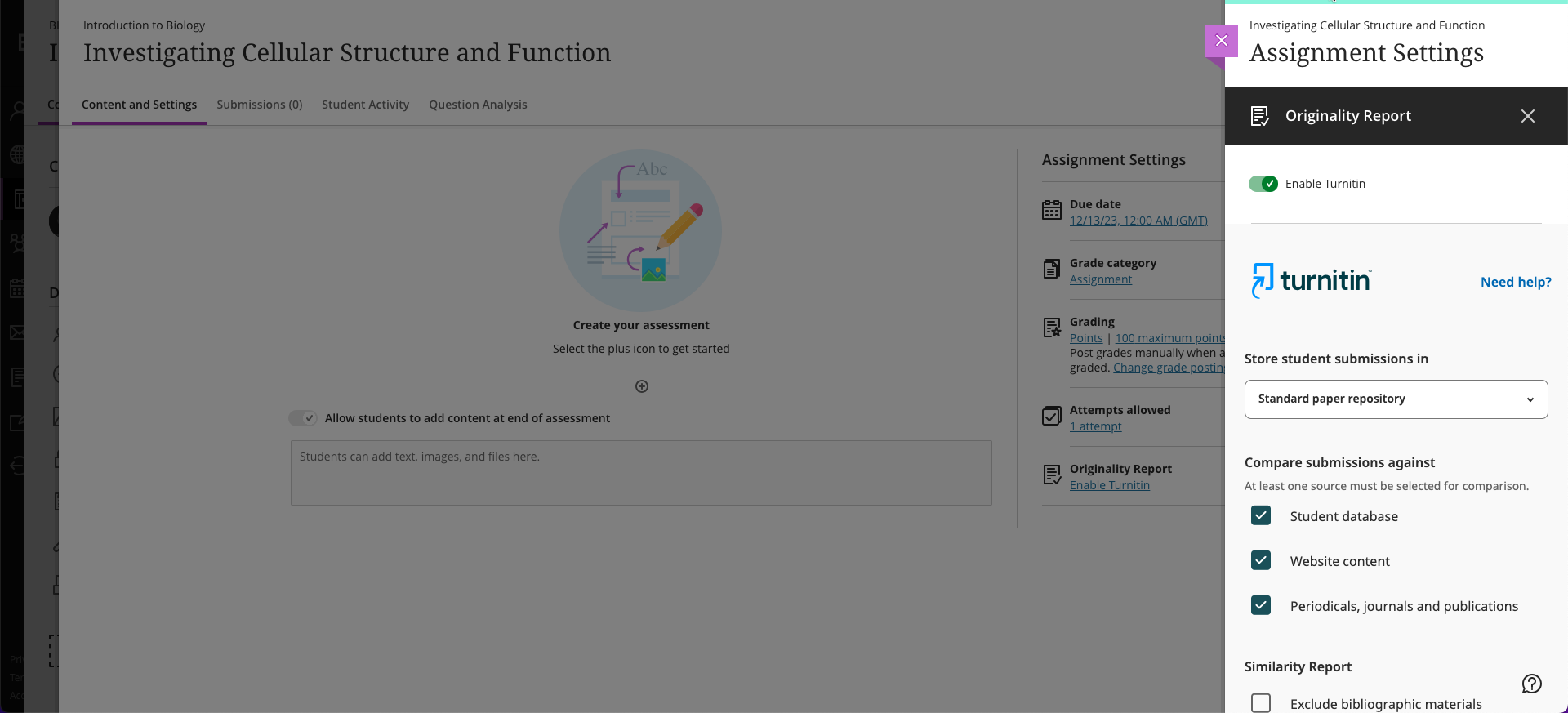Click the plus icon to add content

[x=642, y=386]
